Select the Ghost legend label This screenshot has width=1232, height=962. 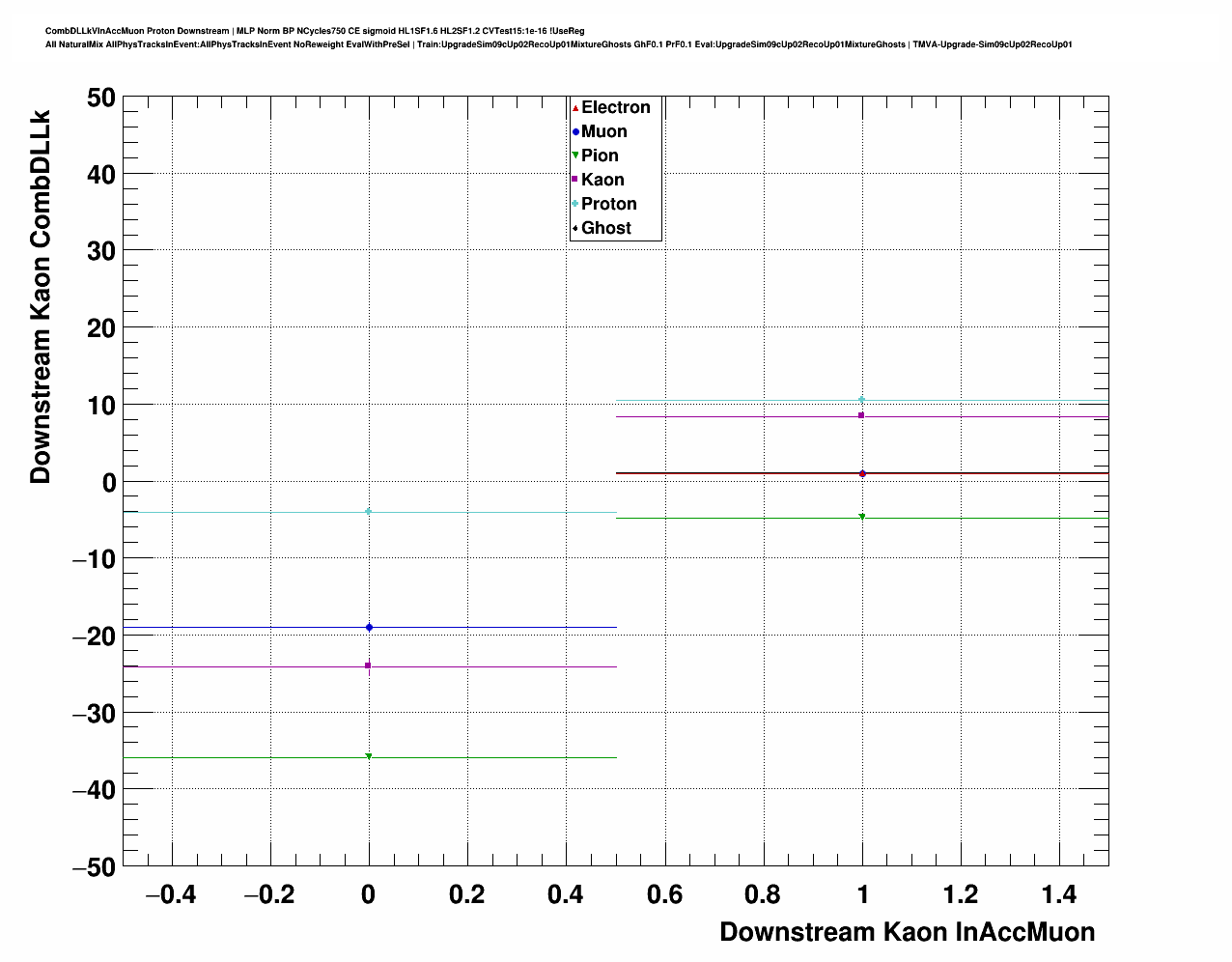tap(606, 228)
